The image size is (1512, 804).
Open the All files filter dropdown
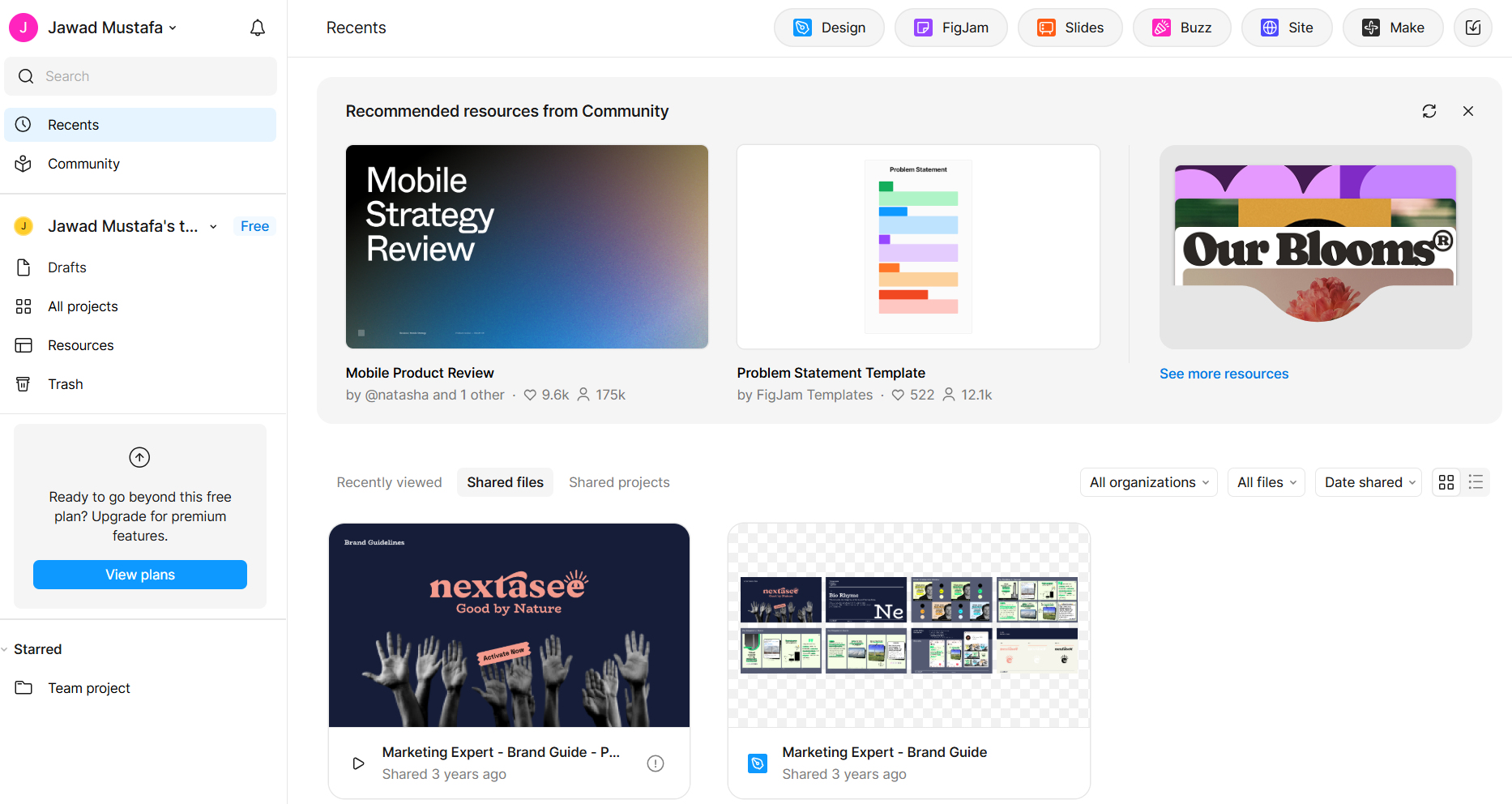(1266, 482)
